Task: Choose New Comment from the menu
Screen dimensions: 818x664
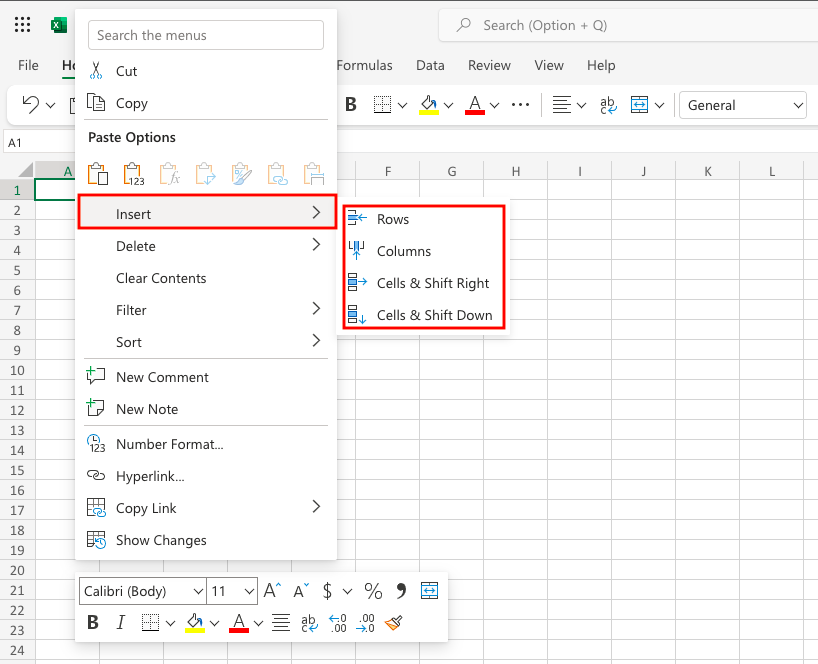Action: pyautogui.click(x=164, y=377)
